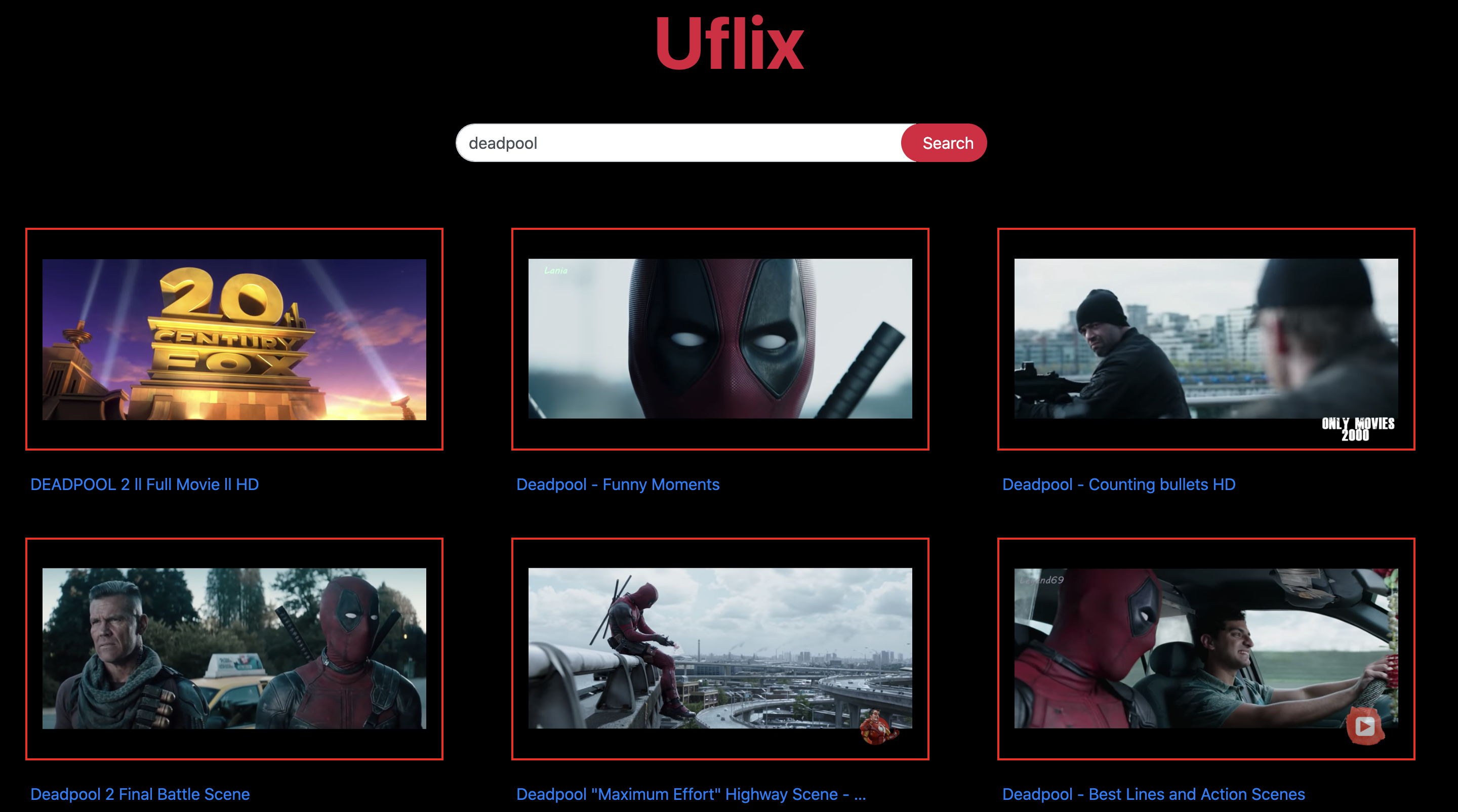1458x812 pixels.
Task: Click the Uflix logo heading
Action: (729, 44)
